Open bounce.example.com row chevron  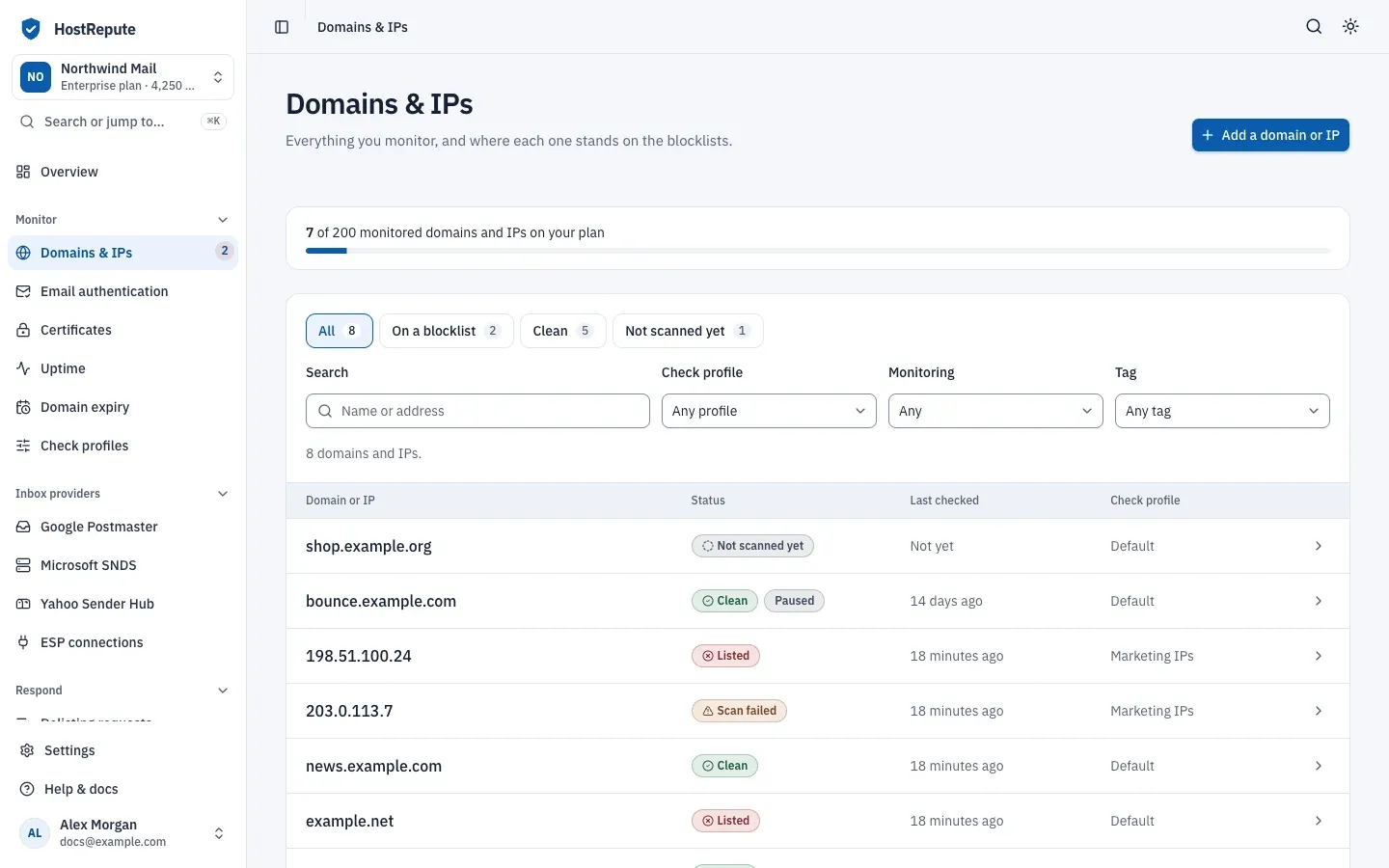pyautogui.click(x=1319, y=601)
